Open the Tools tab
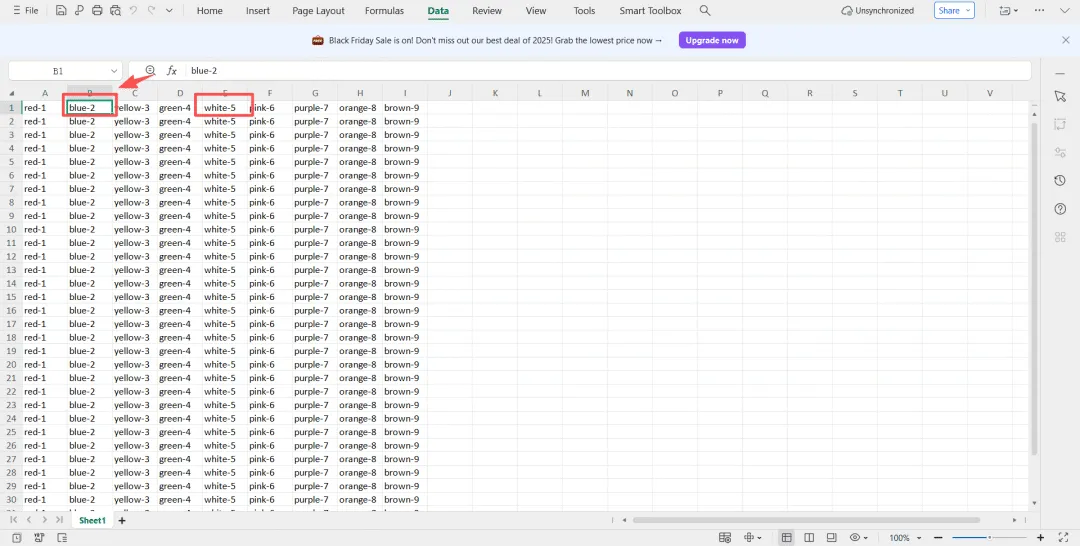This screenshot has width=1080, height=546. [584, 11]
